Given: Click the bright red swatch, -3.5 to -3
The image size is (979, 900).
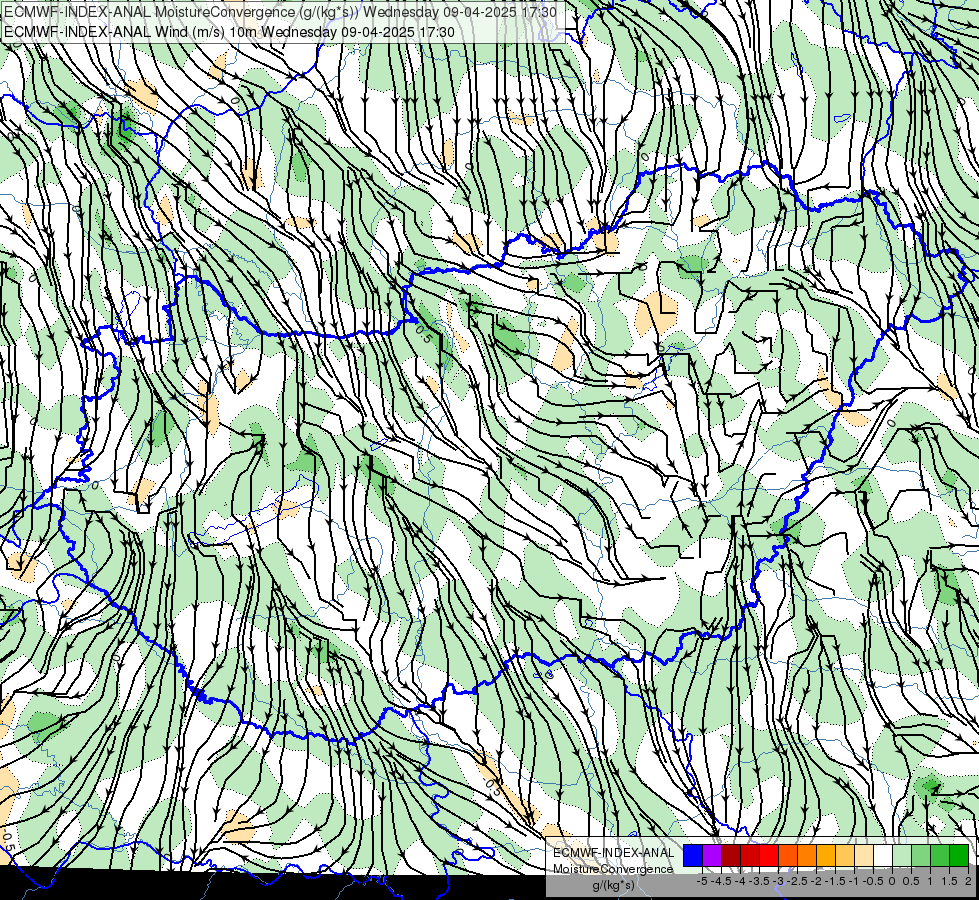Looking at the screenshot, I should (x=769, y=856).
